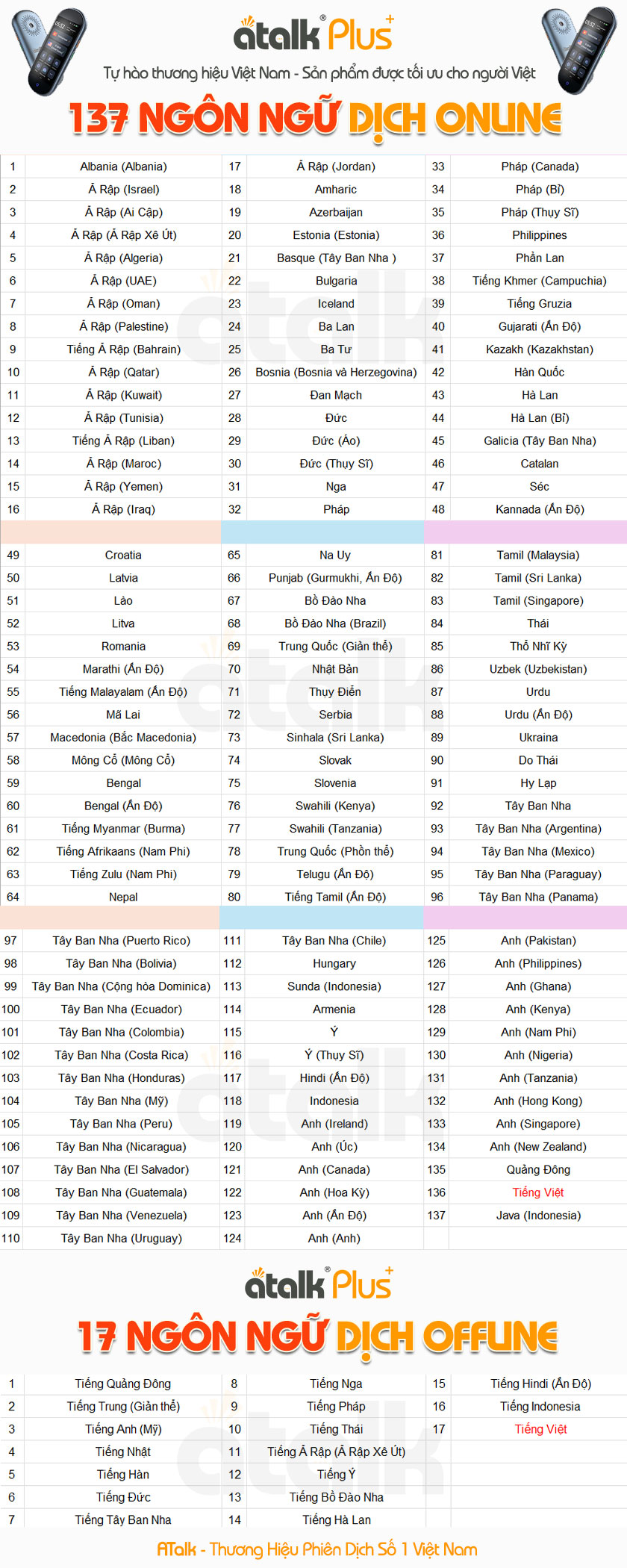Click the blue divider band below row 32 Pháp
Screen dimensions: 627x1568
click(x=322, y=532)
